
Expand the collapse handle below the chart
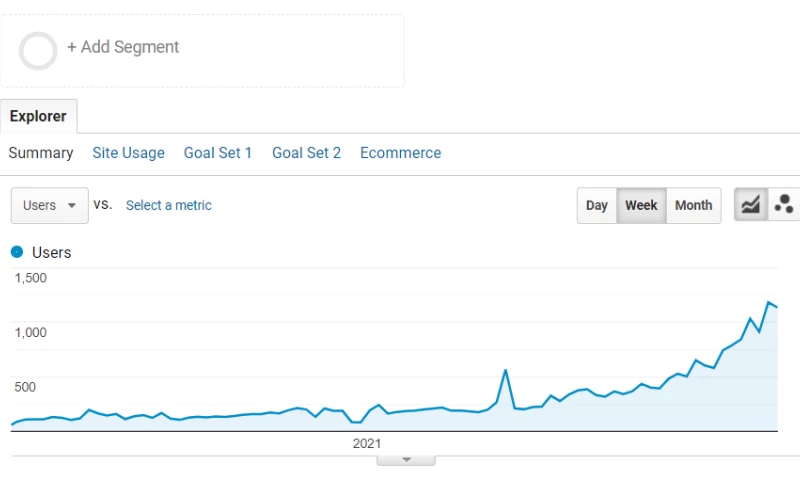pos(406,460)
